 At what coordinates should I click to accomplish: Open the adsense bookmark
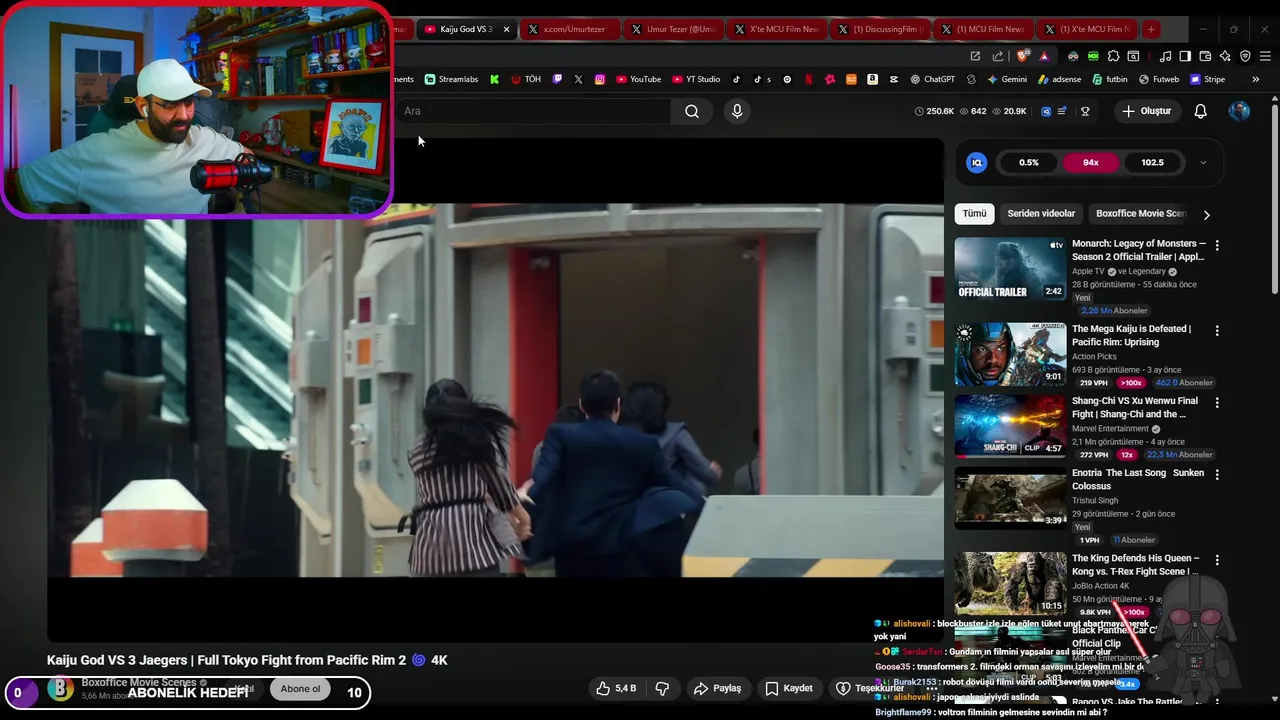tap(1059, 79)
